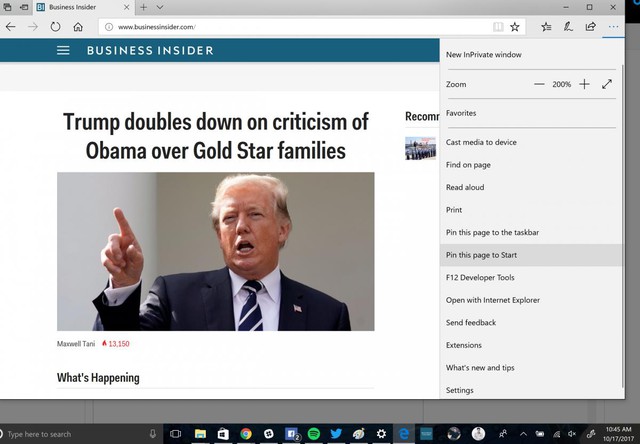Decrease zoom with the minus button
The width and height of the screenshot is (640, 444).
pyautogui.click(x=539, y=84)
